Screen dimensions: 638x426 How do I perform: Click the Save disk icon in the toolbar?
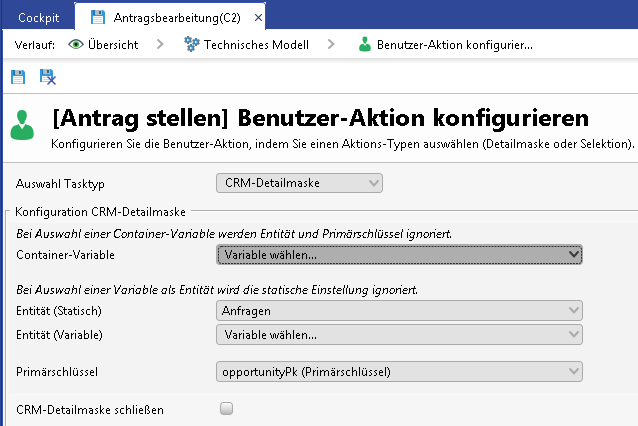click(x=18, y=77)
